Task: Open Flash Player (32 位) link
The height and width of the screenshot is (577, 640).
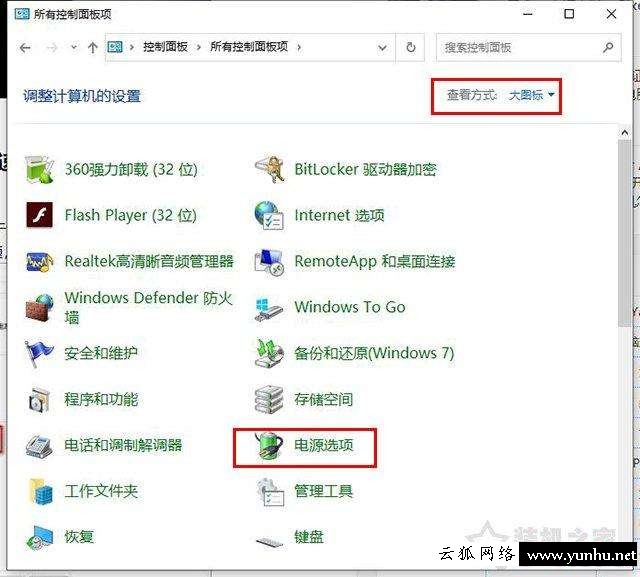Action: tap(131, 215)
